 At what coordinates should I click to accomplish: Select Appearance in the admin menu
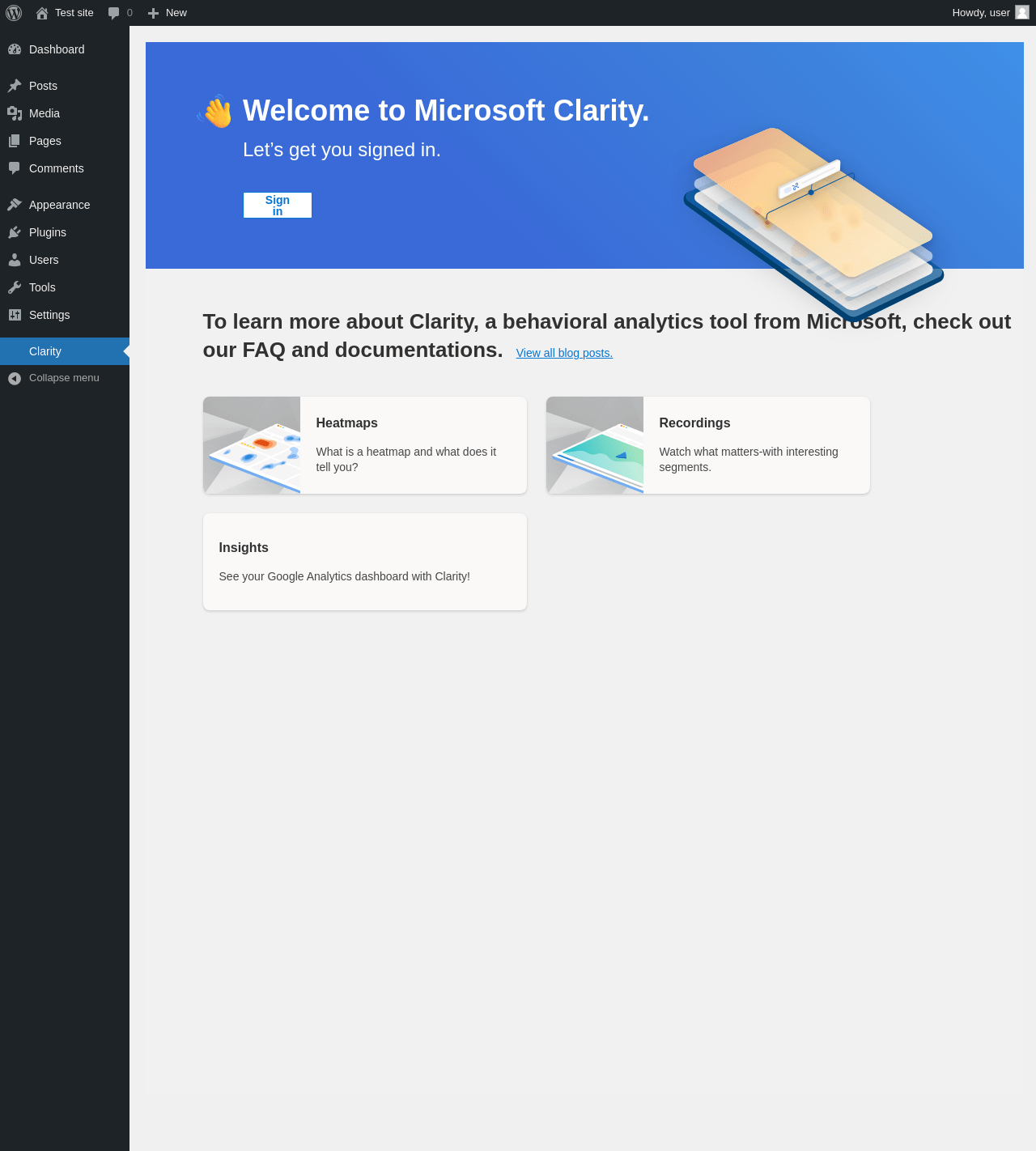pyautogui.click(x=60, y=205)
